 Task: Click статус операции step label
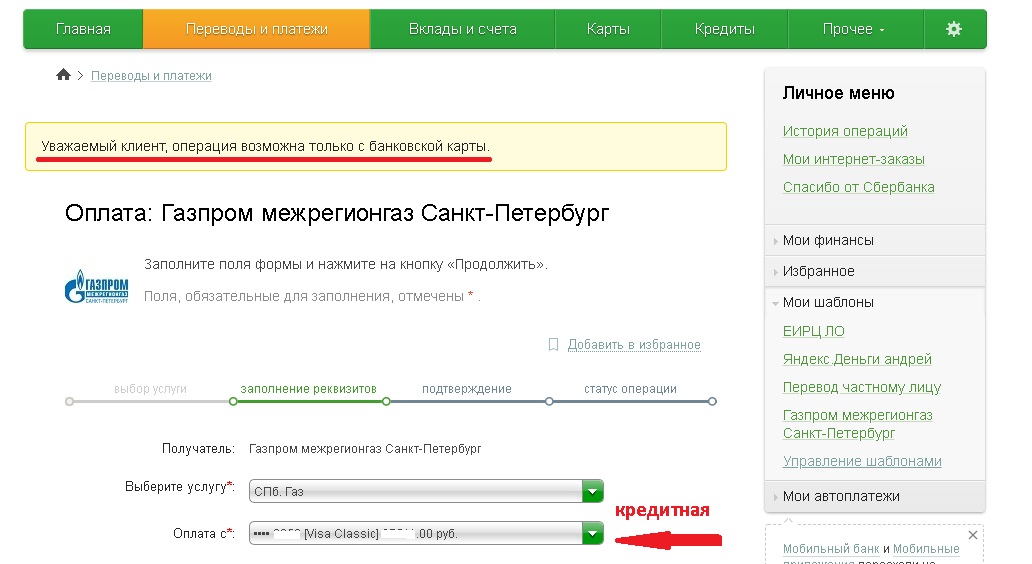pyautogui.click(x=630, y=389)
